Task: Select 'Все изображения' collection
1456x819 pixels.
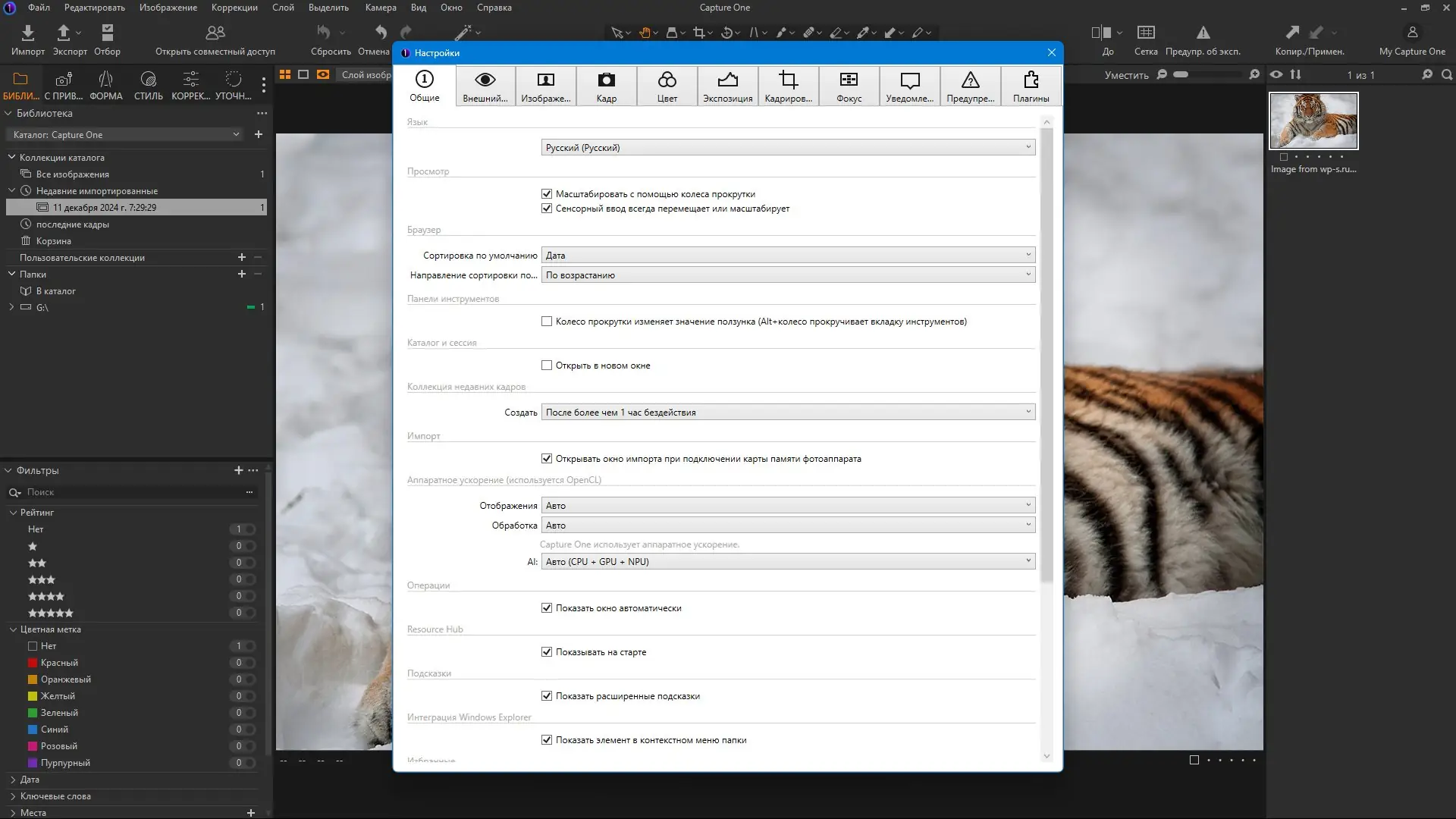Action: [72, 174]
